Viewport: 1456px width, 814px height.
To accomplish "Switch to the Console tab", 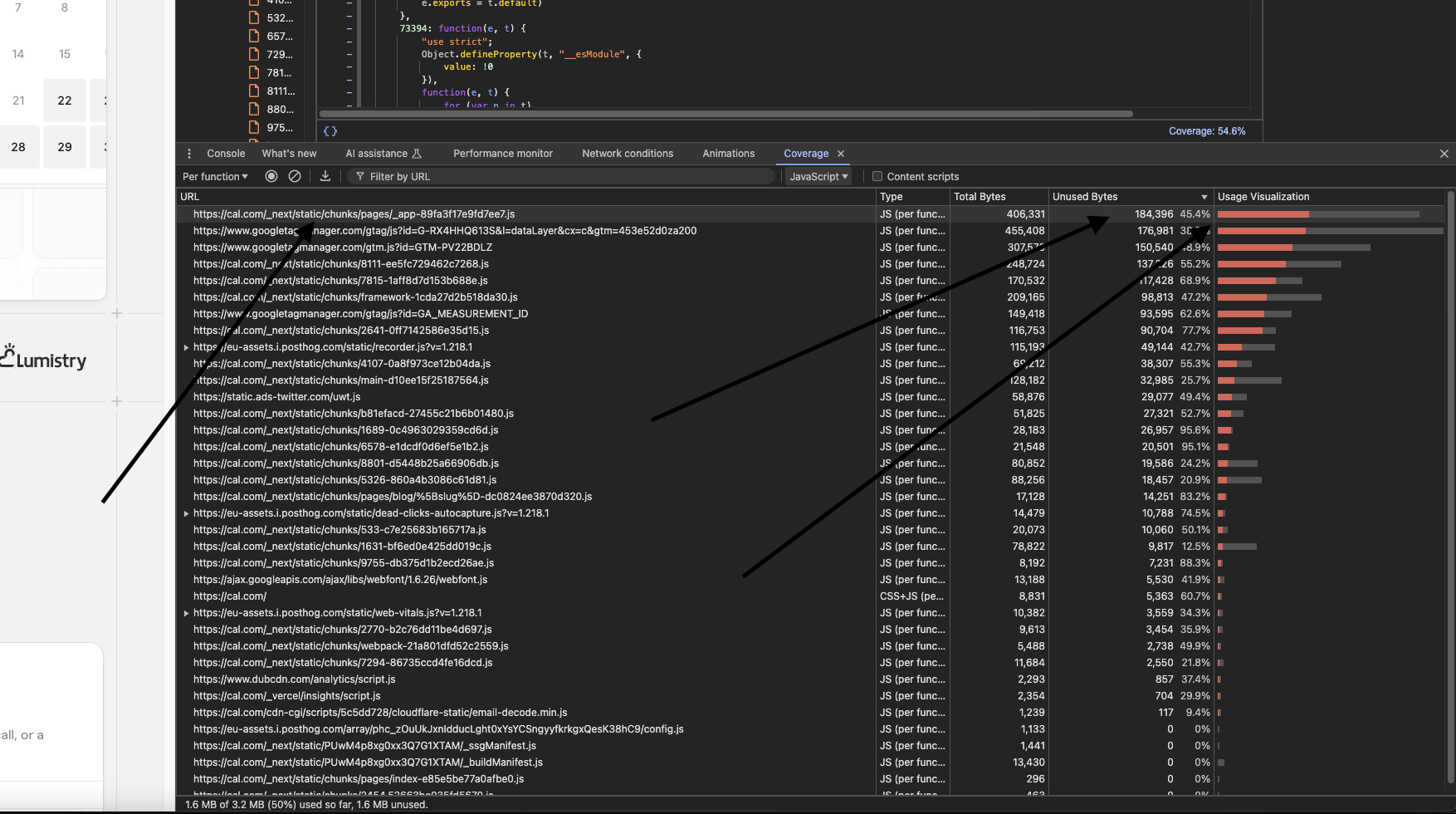I will click(226, 154).
